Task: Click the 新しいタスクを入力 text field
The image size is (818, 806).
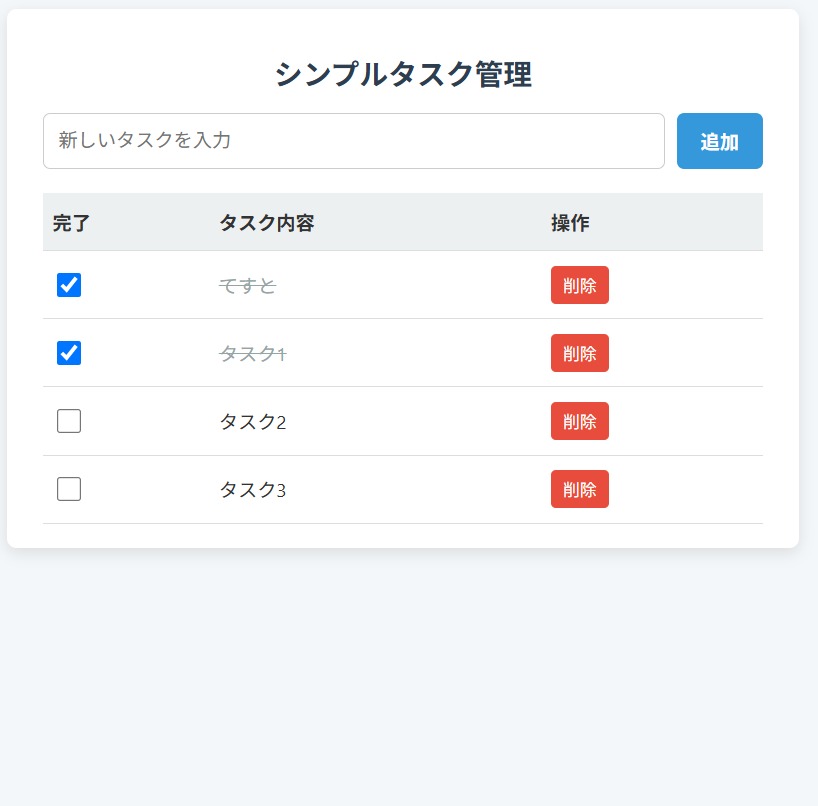Action: pyautogui.click(x=354, y=141)
